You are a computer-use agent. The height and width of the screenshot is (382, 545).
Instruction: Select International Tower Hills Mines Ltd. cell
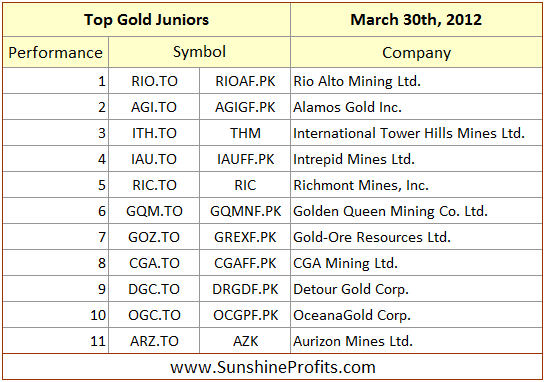pyautogui.click(x=416, y=133)
